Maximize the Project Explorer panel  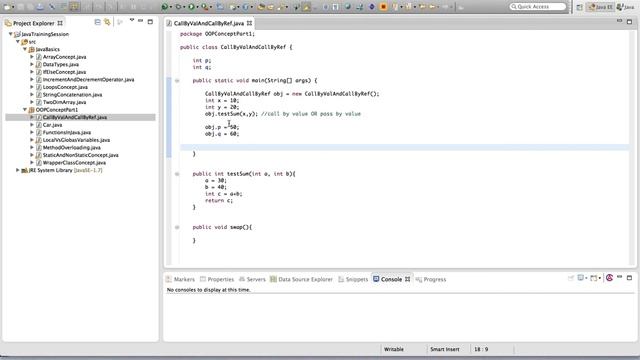pos(150,21)
